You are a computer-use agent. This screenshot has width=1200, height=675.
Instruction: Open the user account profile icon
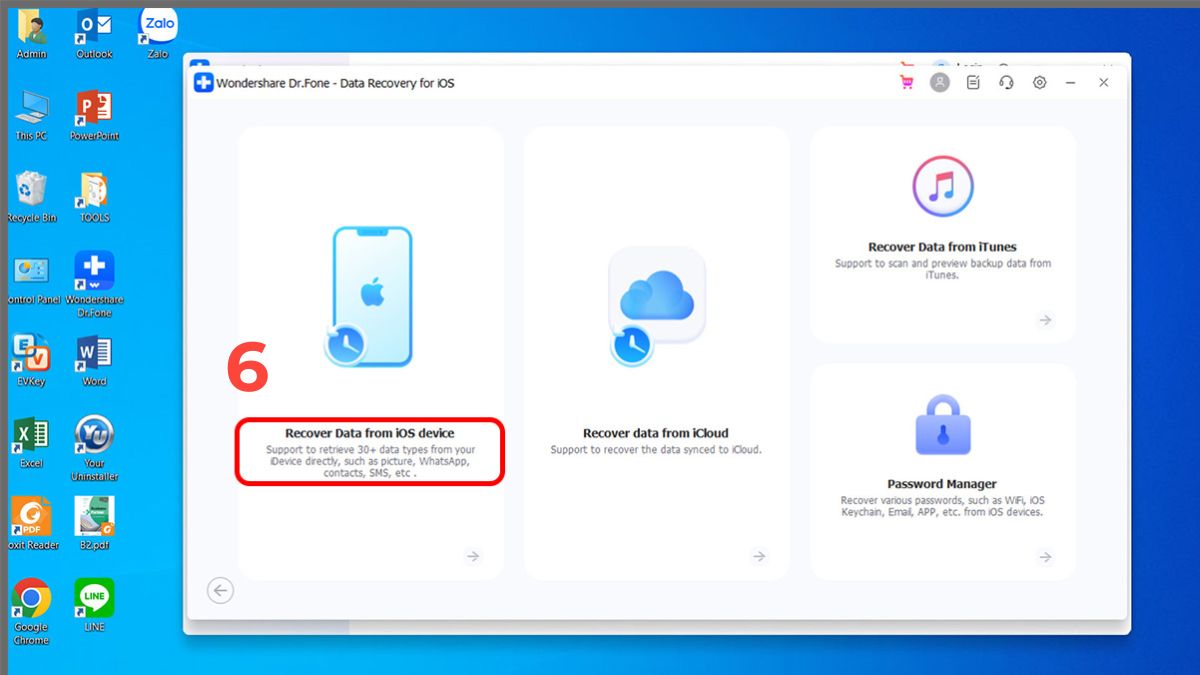(939, 83)
